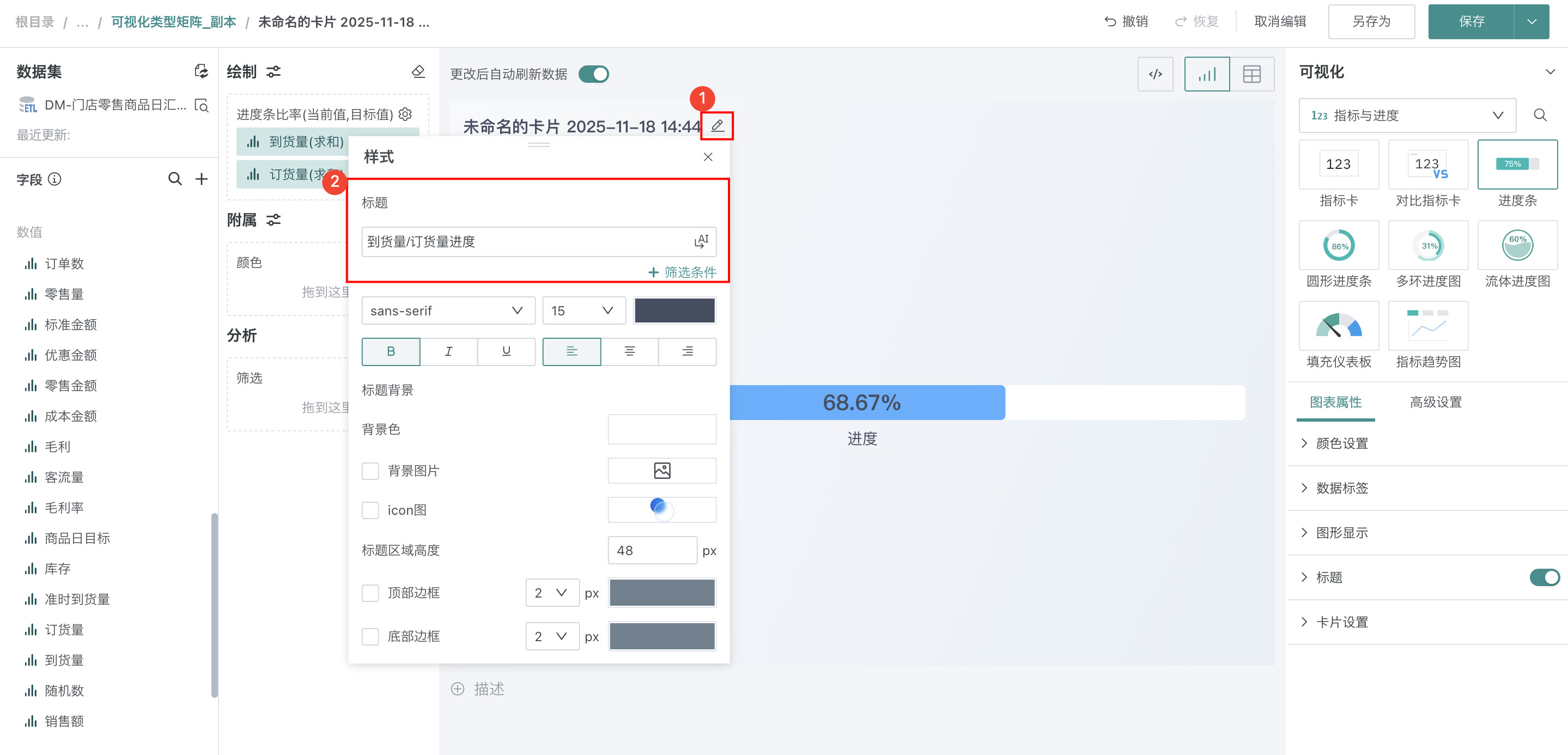Click the add field plus icon

[201, 179]
